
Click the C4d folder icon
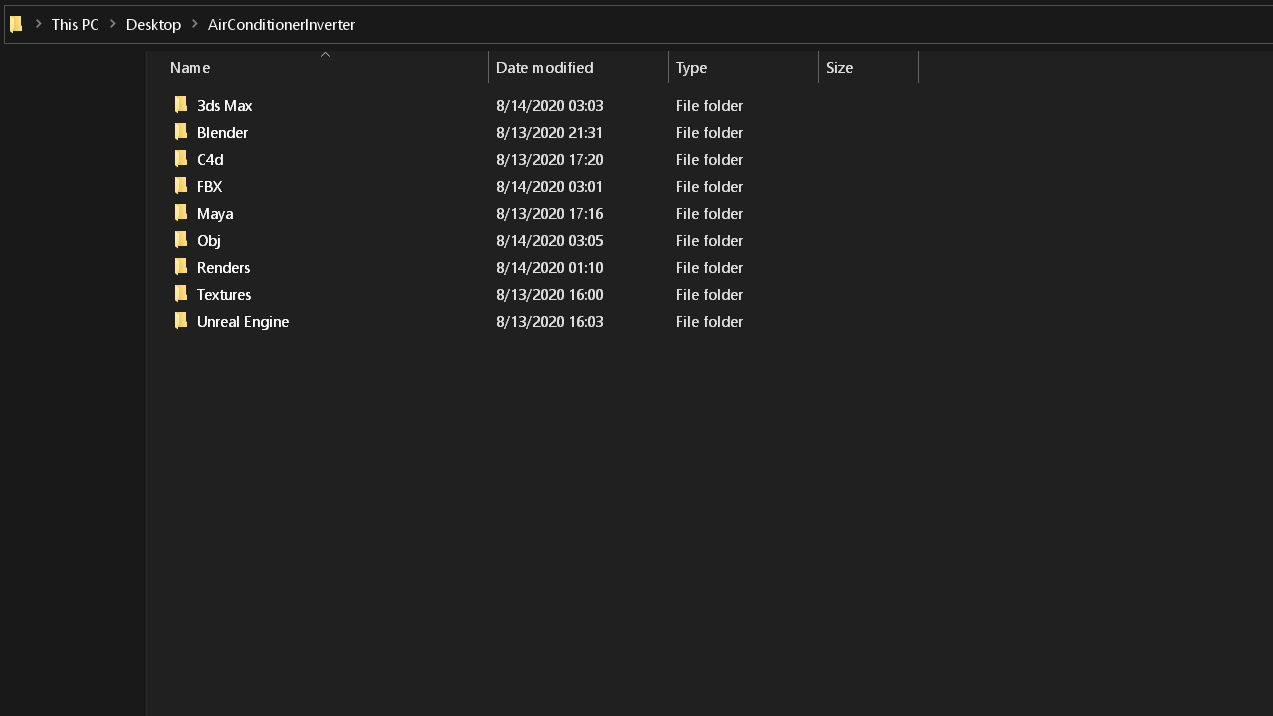point(181,159)
